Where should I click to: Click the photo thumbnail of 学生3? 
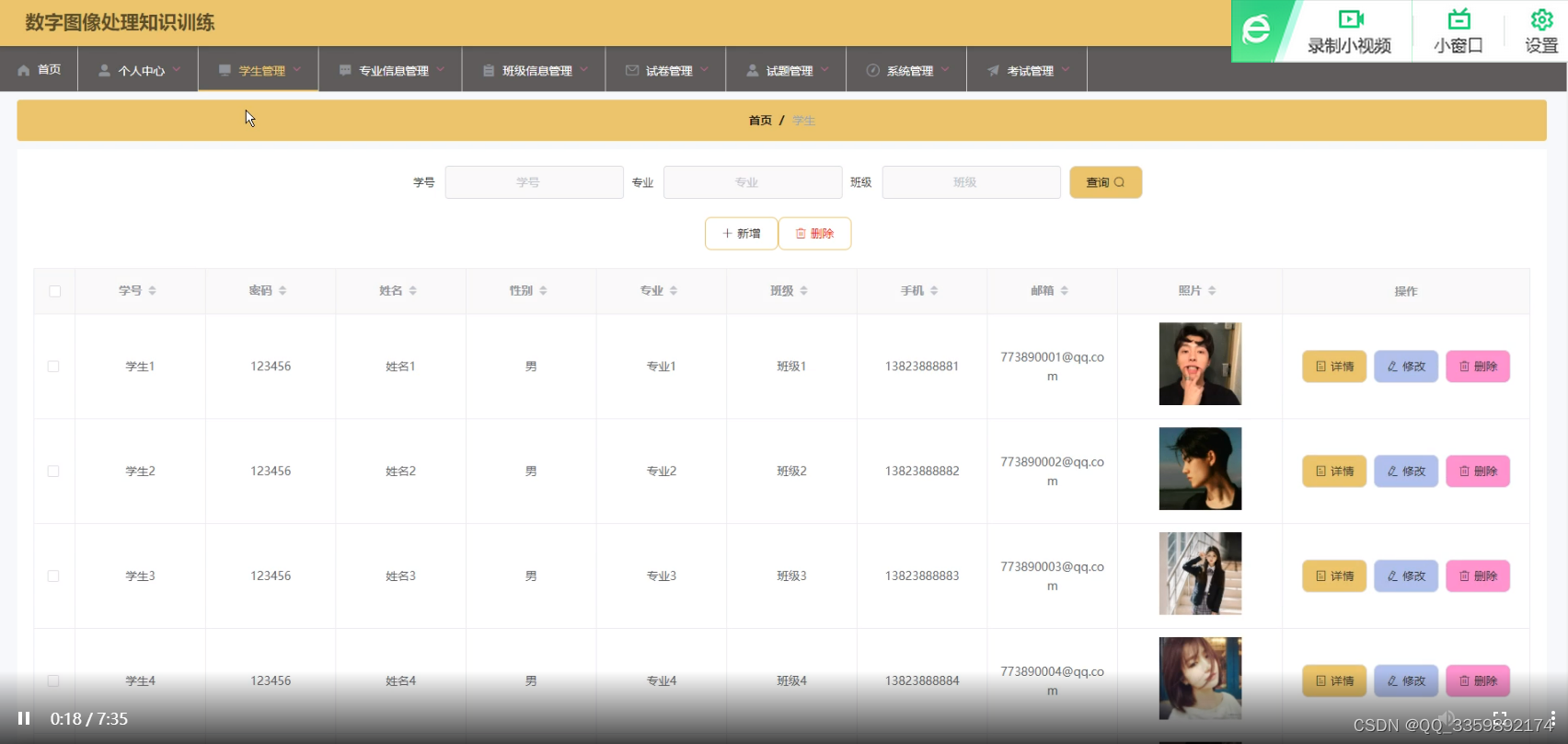coord(1200,574)
